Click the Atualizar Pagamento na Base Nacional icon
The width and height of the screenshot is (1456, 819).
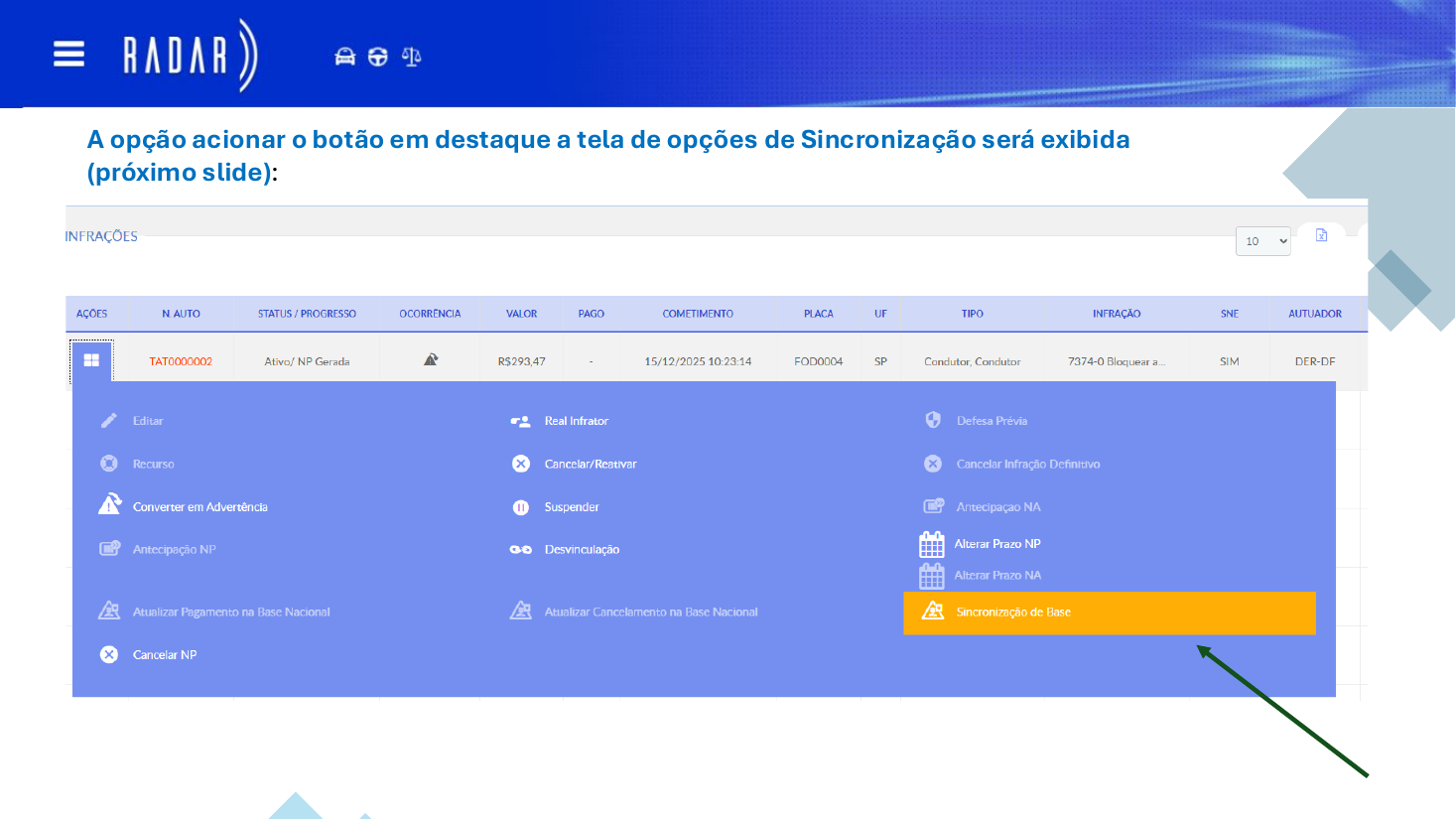coord(109,611)
